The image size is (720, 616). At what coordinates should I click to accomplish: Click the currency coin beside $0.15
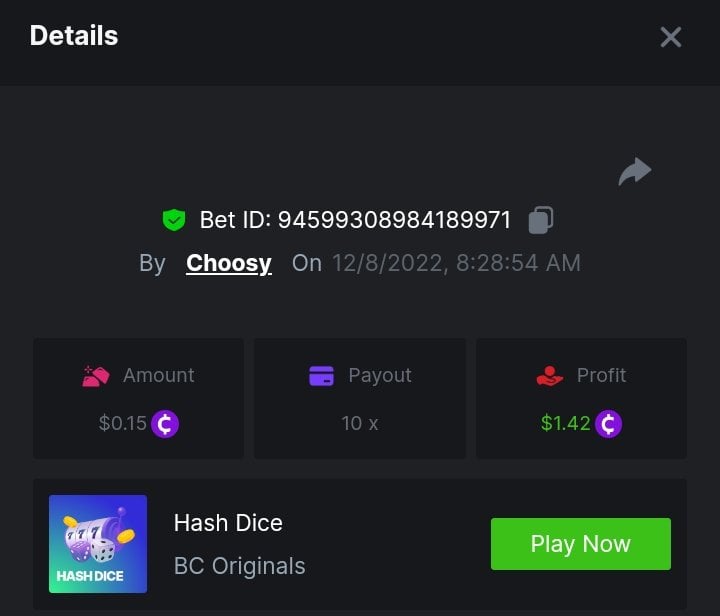(x=165, y=424)
